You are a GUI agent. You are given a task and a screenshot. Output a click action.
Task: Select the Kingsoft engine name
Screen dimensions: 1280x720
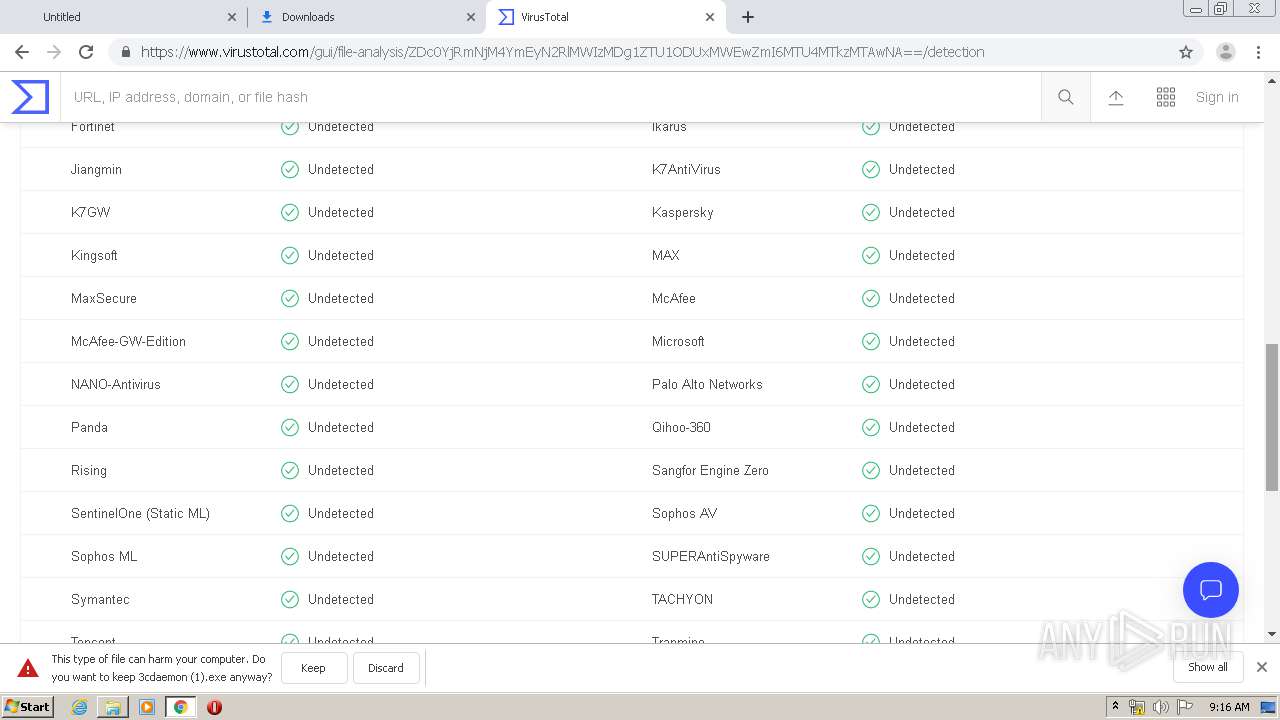point(94,255)
